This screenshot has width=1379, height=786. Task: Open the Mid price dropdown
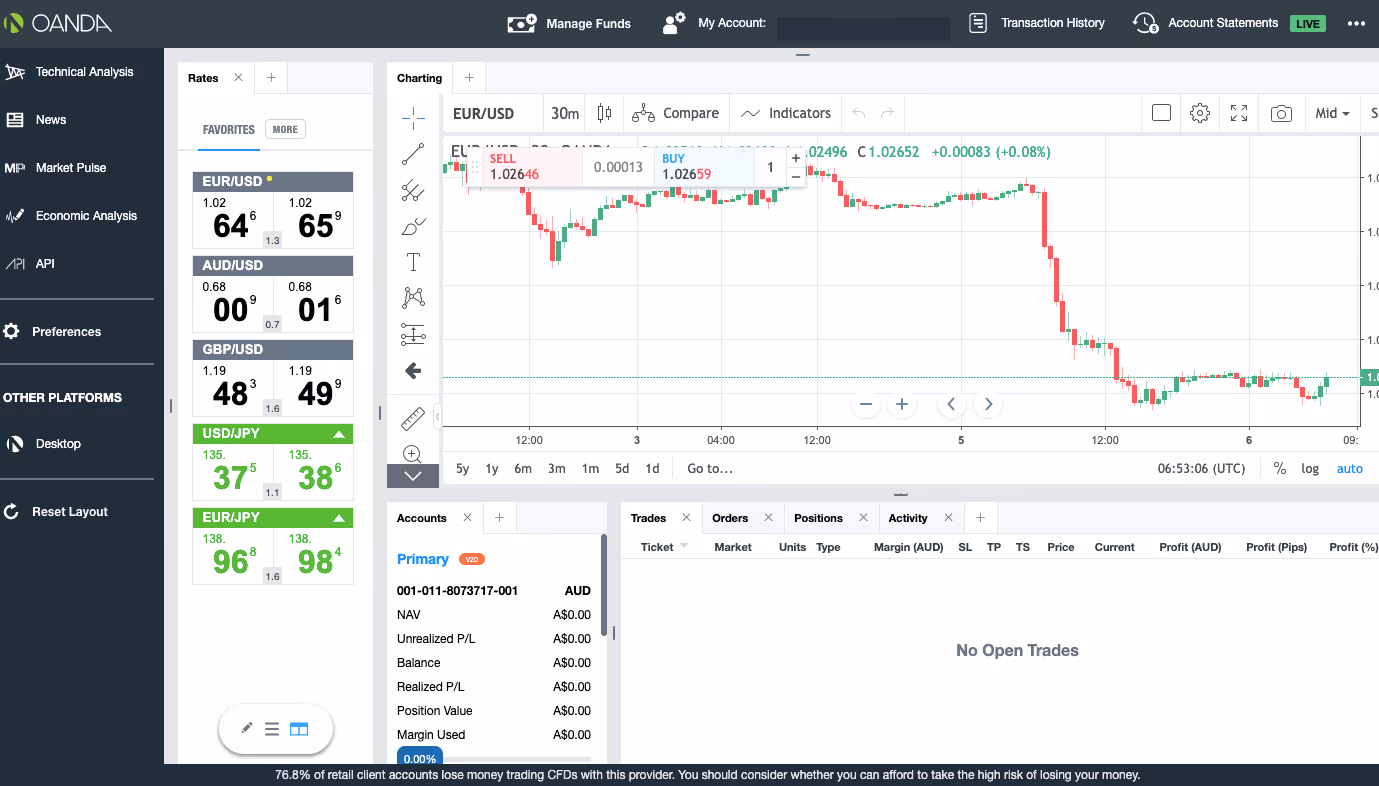point(1332,113)
